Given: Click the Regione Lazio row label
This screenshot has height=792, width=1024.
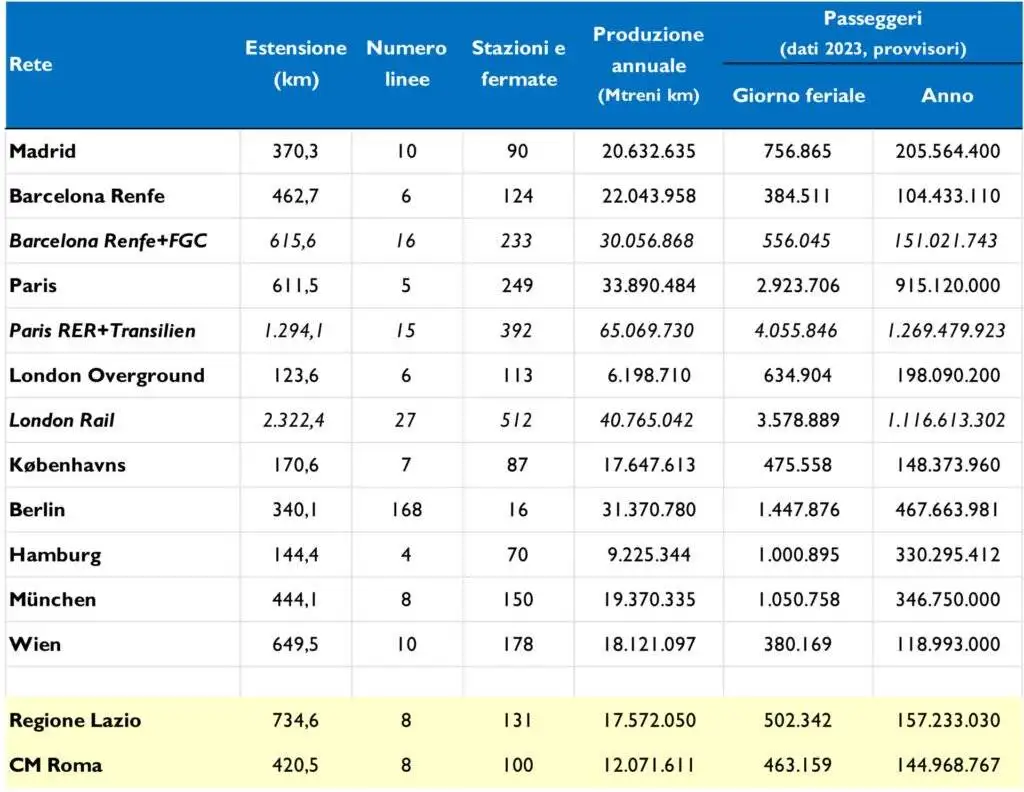Looking at the screenshot, I should [x=75, y=721].
